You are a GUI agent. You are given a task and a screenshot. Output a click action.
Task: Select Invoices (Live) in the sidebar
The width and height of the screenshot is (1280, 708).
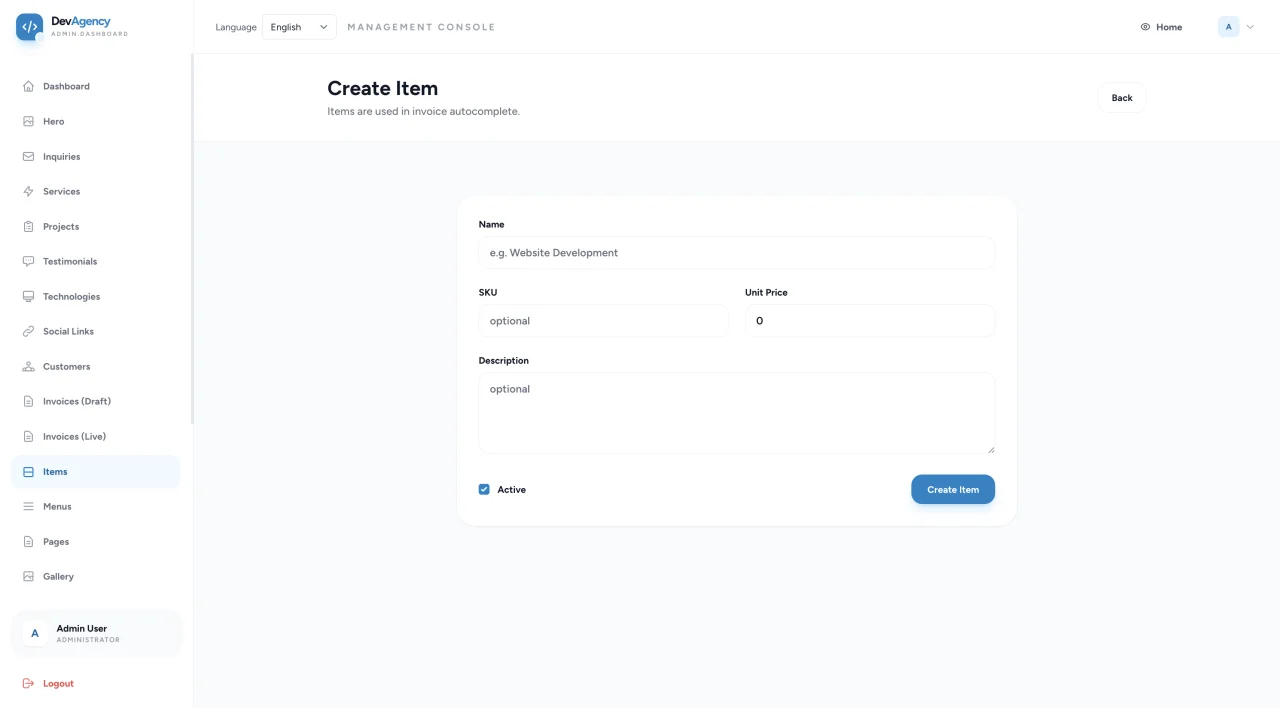96,436
